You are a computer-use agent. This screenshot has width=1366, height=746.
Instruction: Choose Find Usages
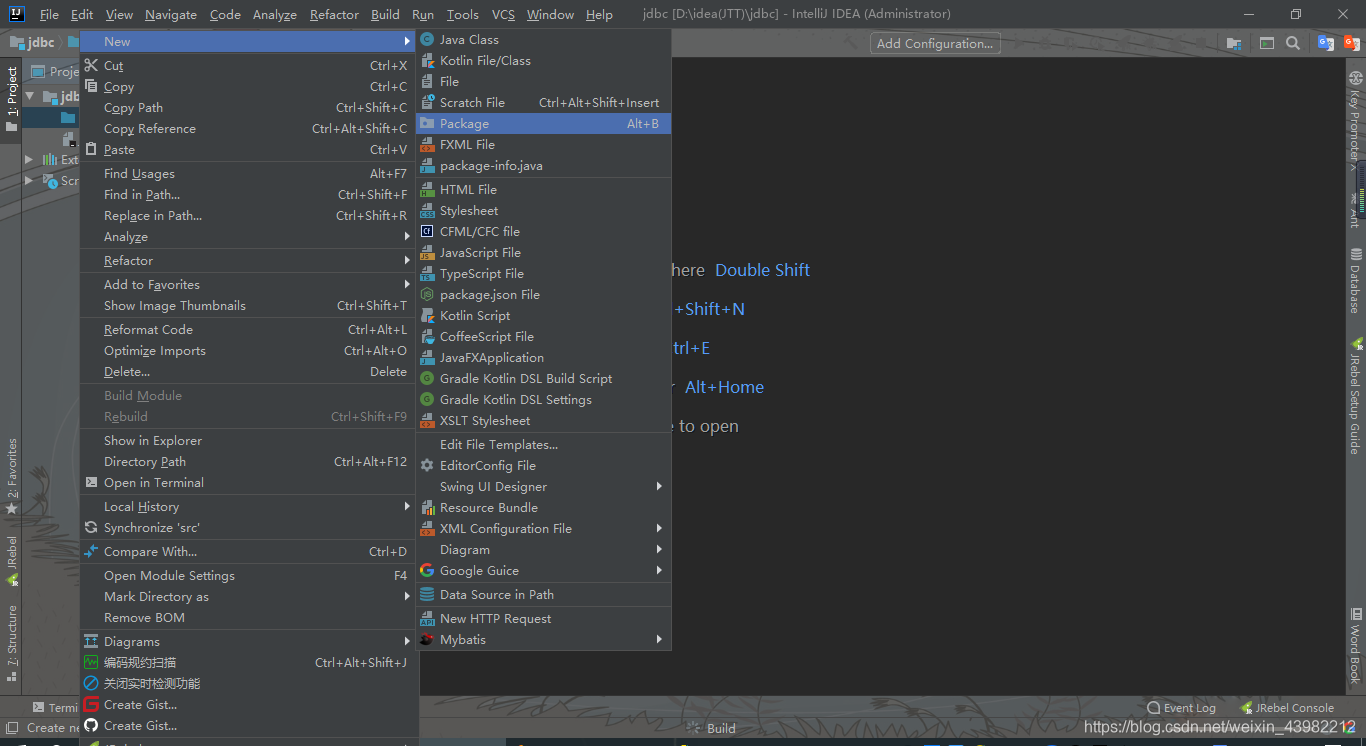tap(249, 173)
